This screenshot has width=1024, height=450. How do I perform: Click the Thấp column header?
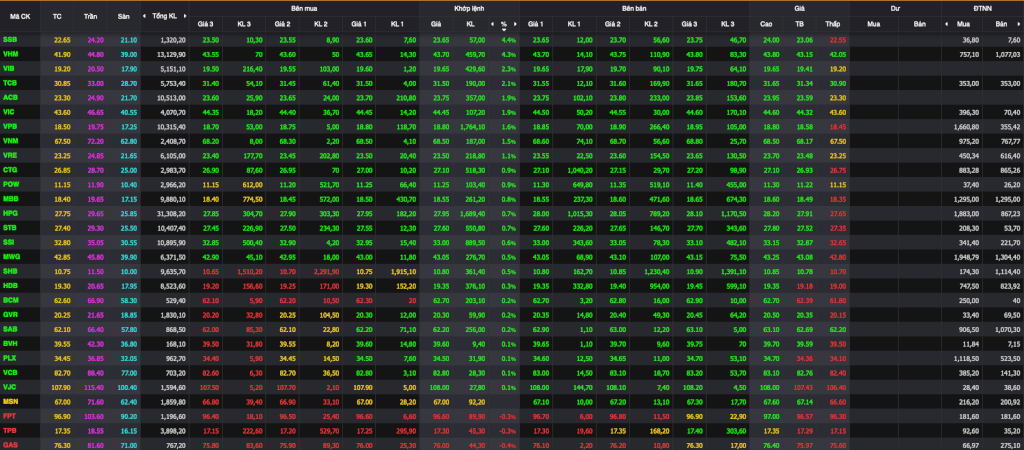(832, 25)
